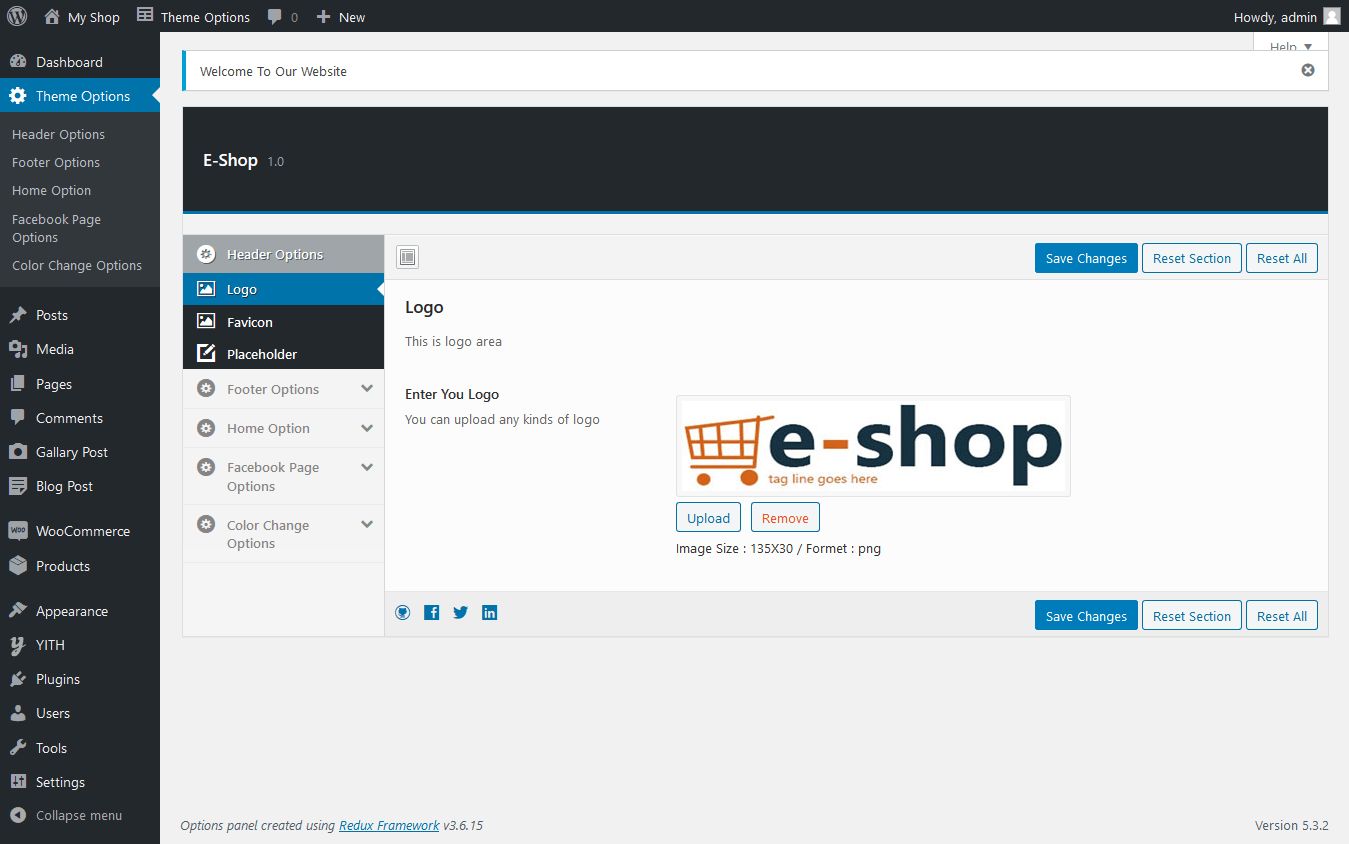Viewport: 1349px width, 844px height.
Task: Select the Favicon panel tab
Action: point(283,322)
